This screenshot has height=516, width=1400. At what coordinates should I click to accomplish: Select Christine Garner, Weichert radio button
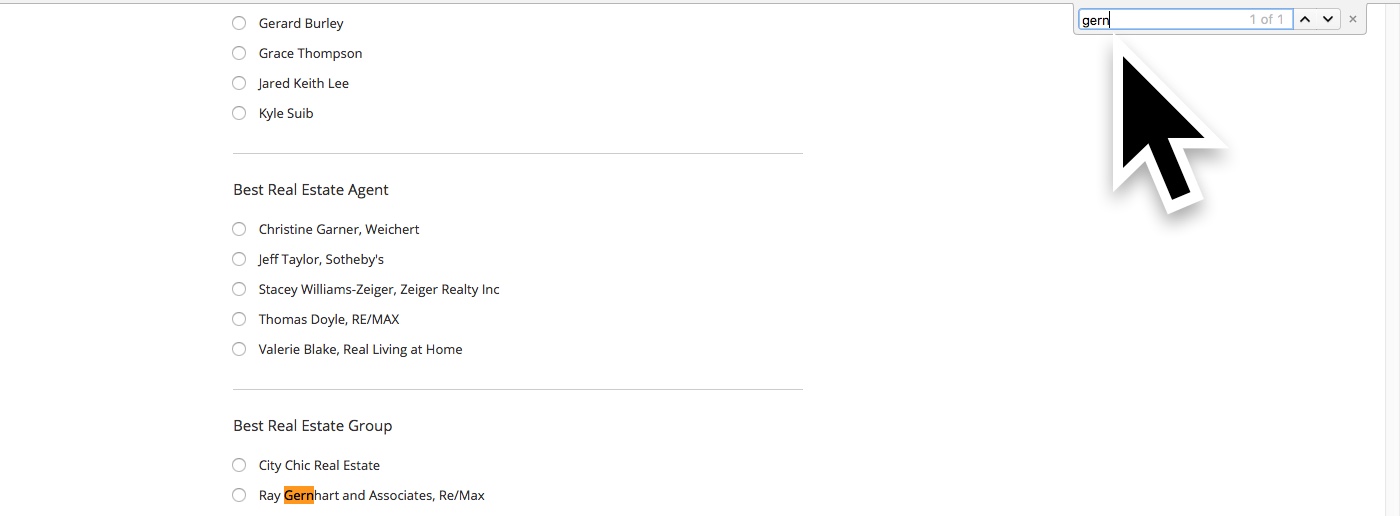point(239,229)
